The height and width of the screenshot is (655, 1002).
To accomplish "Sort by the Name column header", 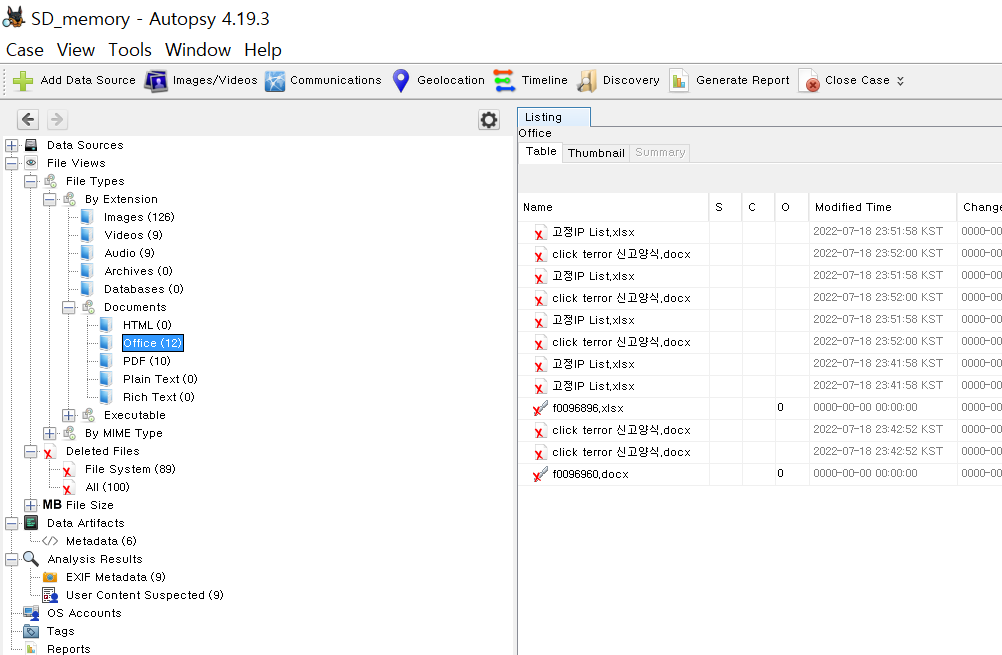I will pos(613,207).
